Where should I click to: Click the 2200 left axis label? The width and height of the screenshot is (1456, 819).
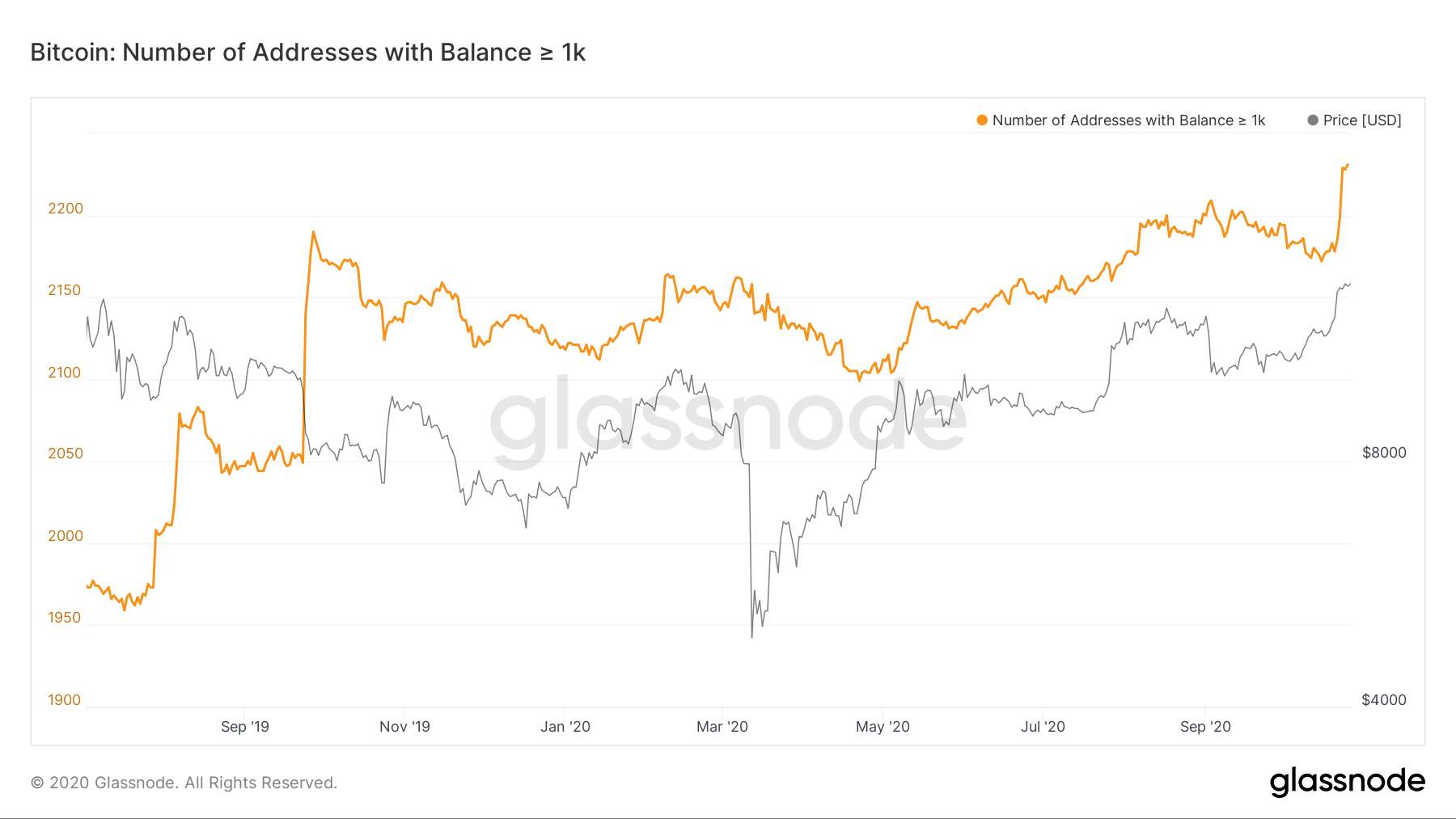[66, 209]
